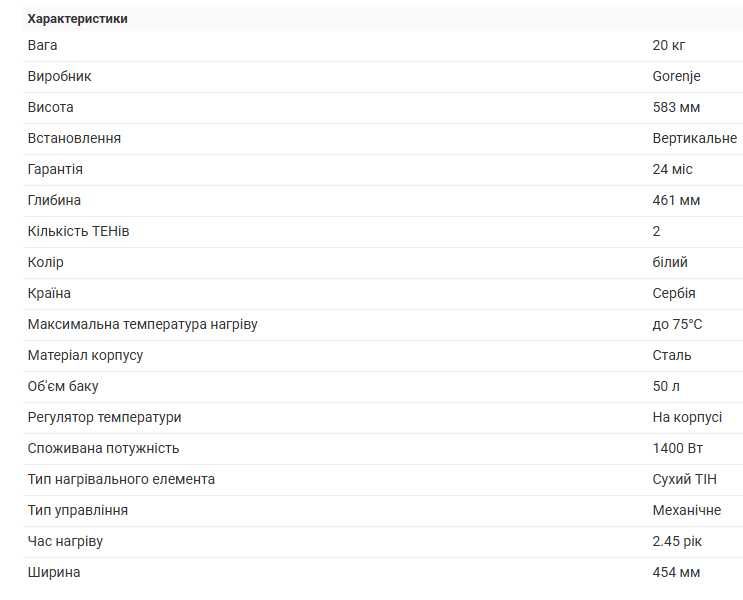
Task: Click the "Регулятор температури" label
Action: coord(104,417)
